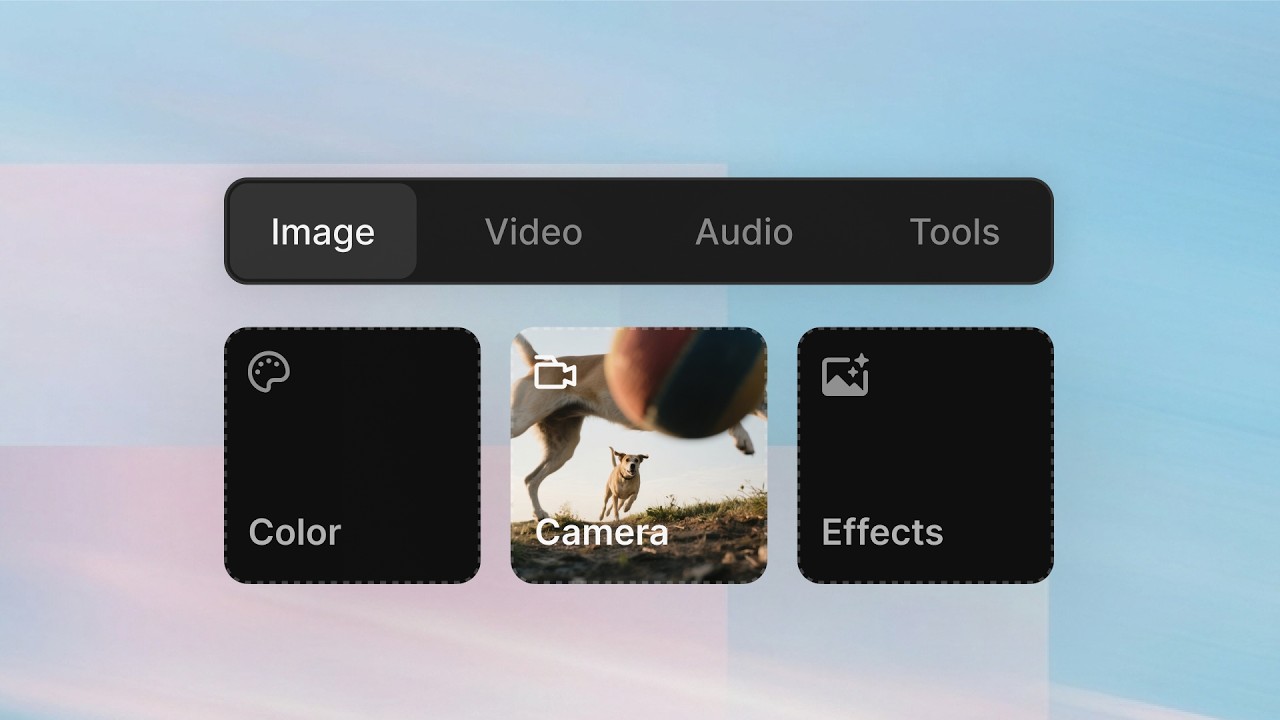The height and width of the screenshot is (720, 1280).
Task: Click the Color label text
Action: coord(295,532)
